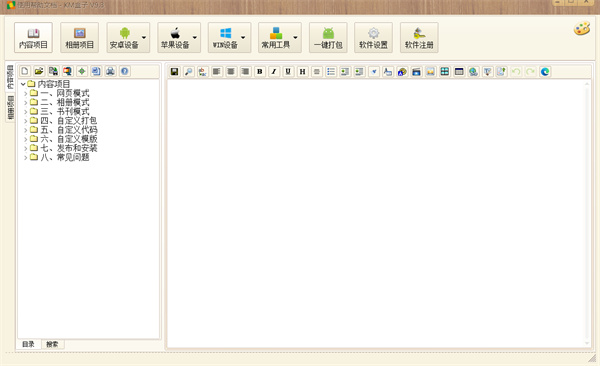This screenshot has width=600, height=366.
Task: Open the 常用工具 dropdown arrow
Action: tap(295, 38)
